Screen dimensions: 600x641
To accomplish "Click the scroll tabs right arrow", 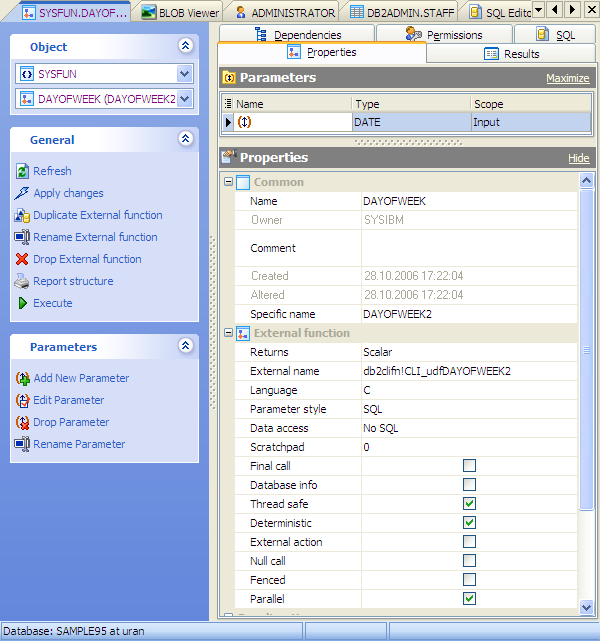I will coord(573,10).
